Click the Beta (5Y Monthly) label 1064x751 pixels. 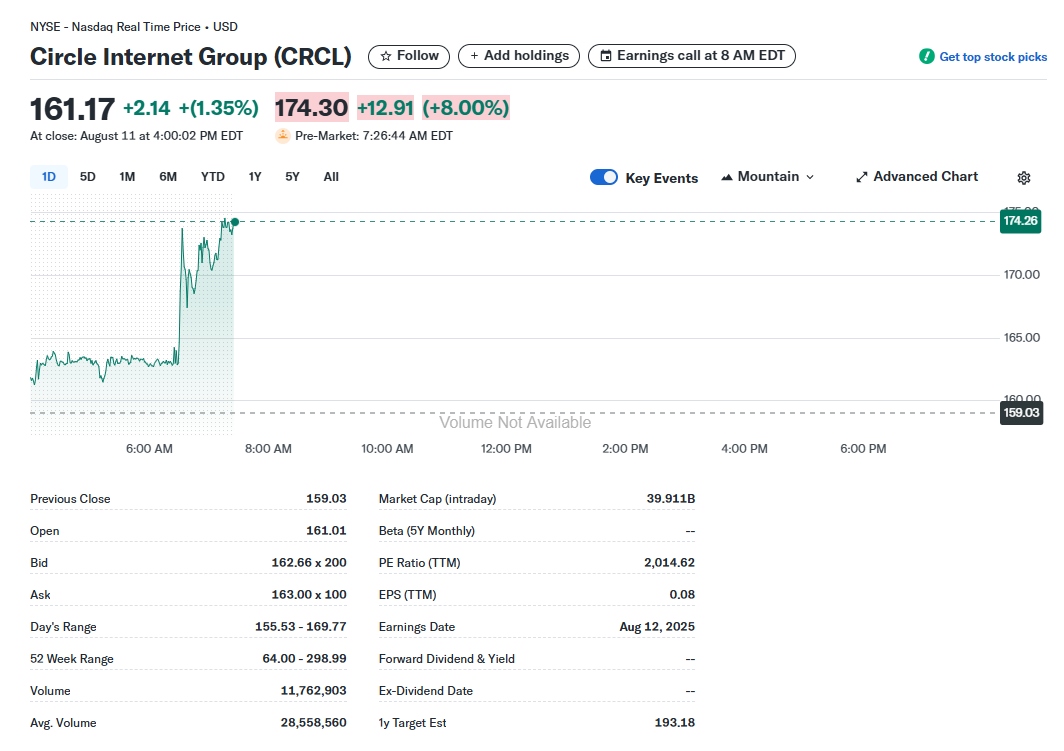(427, 531)
